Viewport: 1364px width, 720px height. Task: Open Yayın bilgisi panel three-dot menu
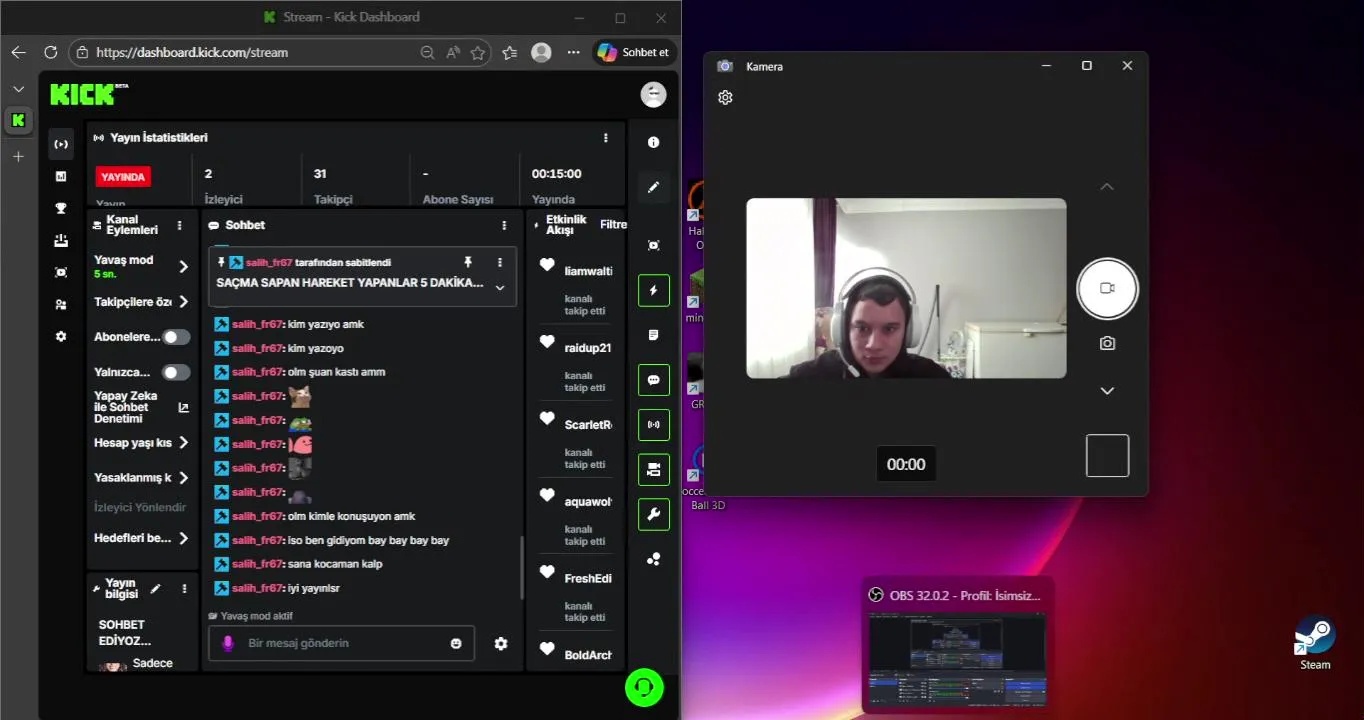coord(184,589)
